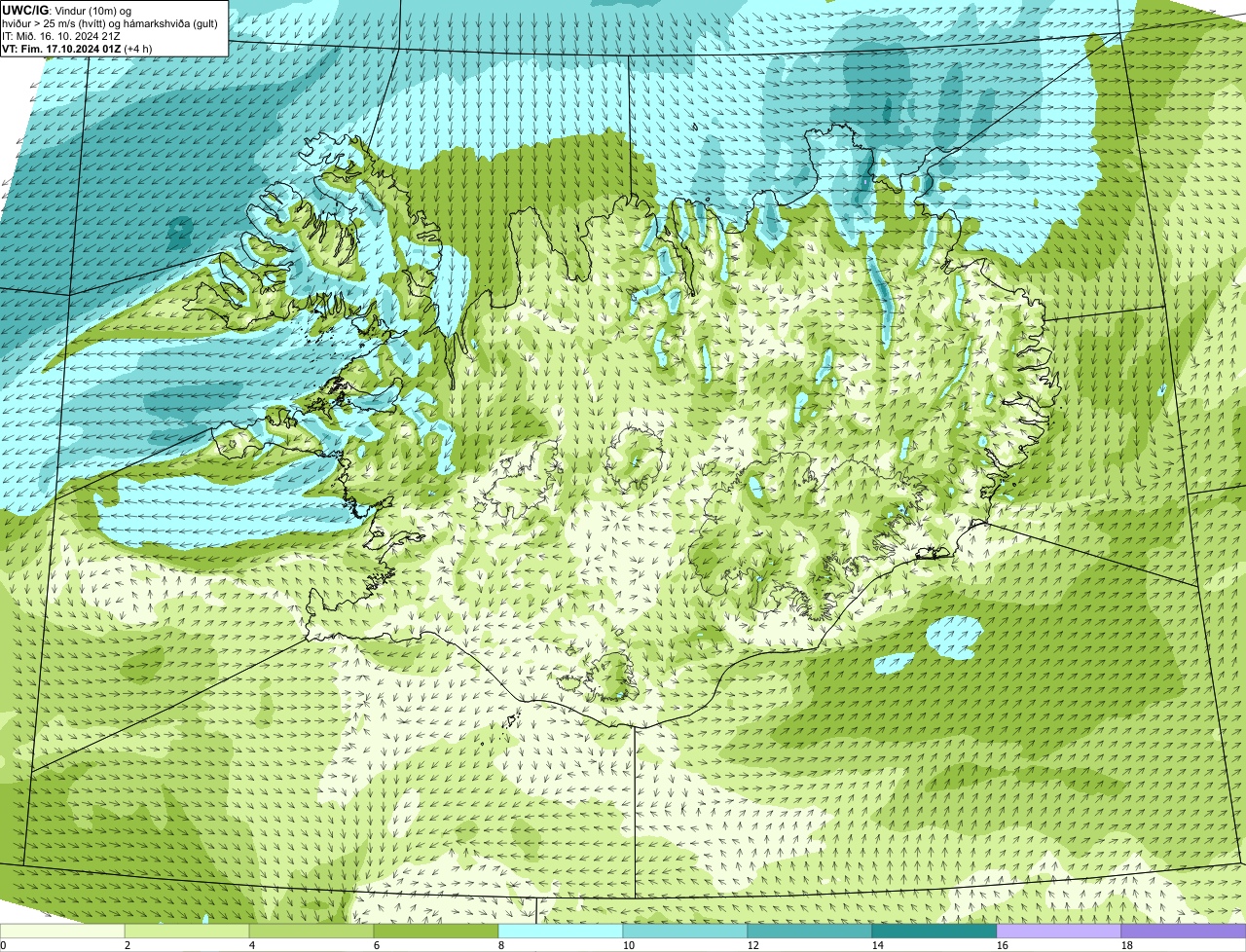Screen dimensions: 1246x952
Task: Click the "12" label on the color scale
Action: click(x=753, y=945)
